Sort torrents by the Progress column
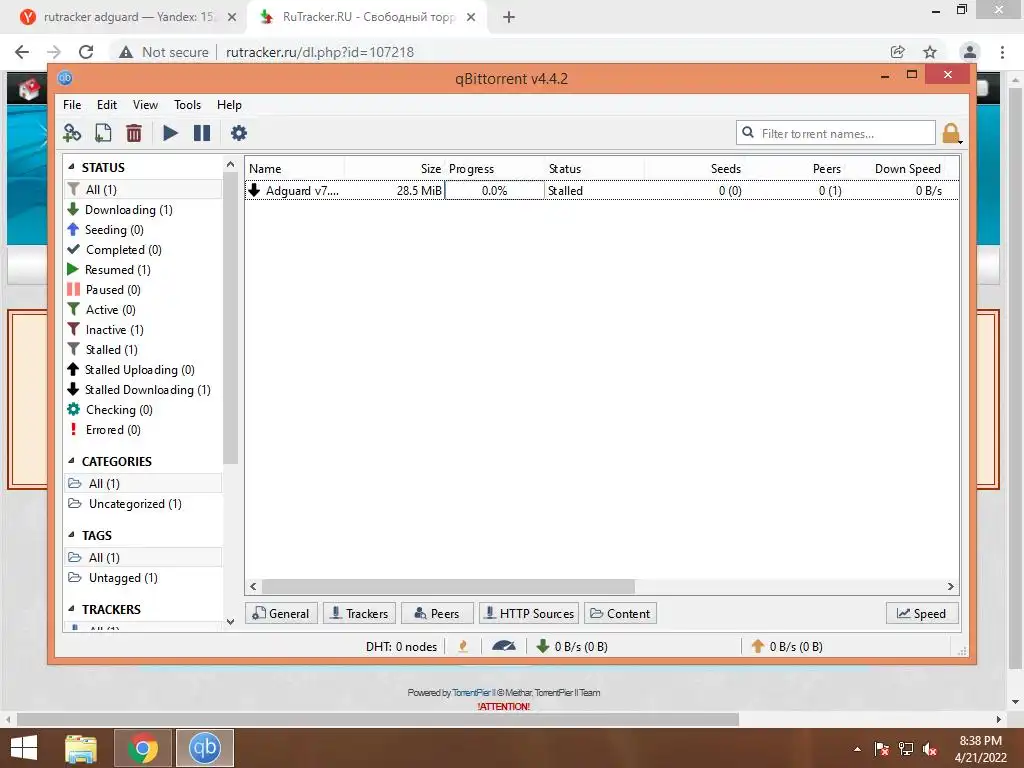Viewport: 1024px width, 768px height. [494, 168]
